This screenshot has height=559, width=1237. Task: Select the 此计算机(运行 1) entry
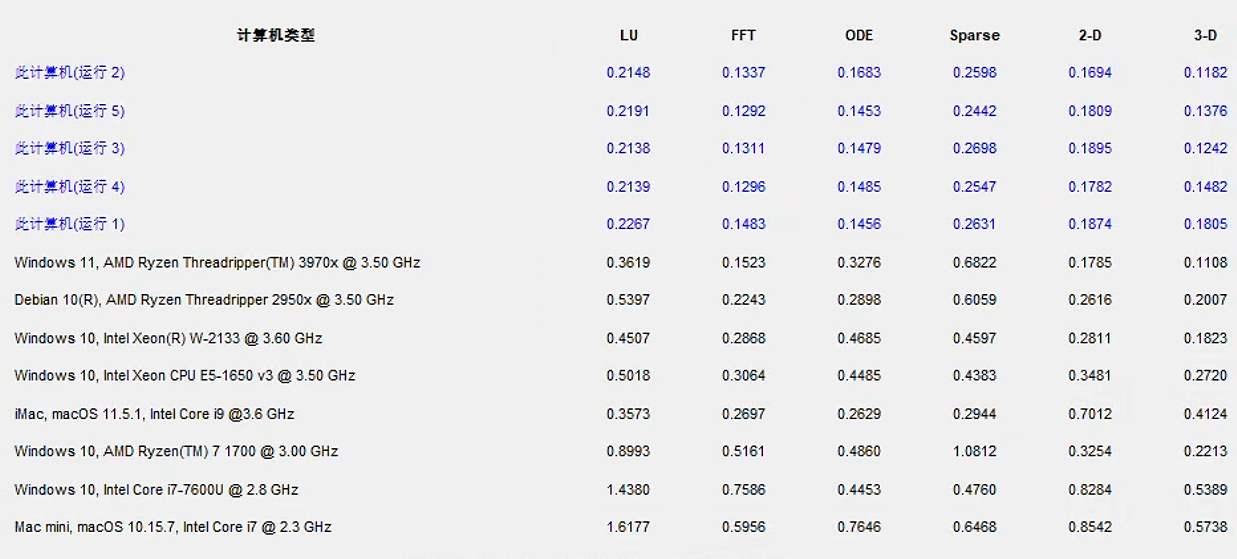(x=69, y=224)
